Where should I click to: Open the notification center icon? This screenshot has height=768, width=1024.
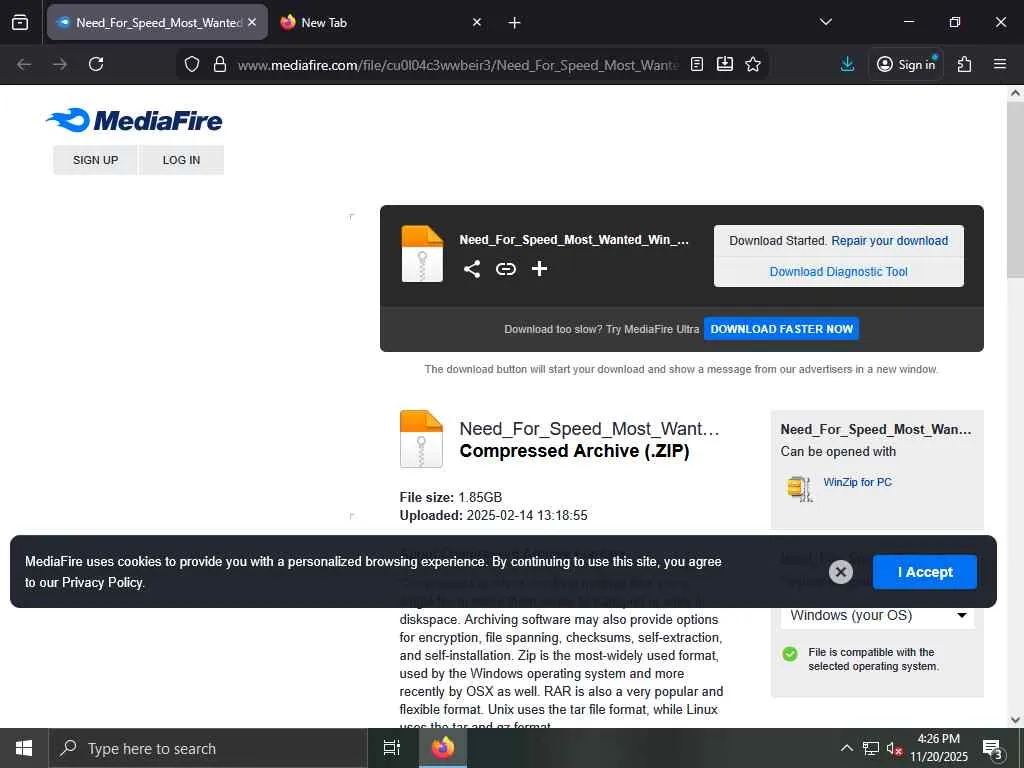tap(993, 749)
